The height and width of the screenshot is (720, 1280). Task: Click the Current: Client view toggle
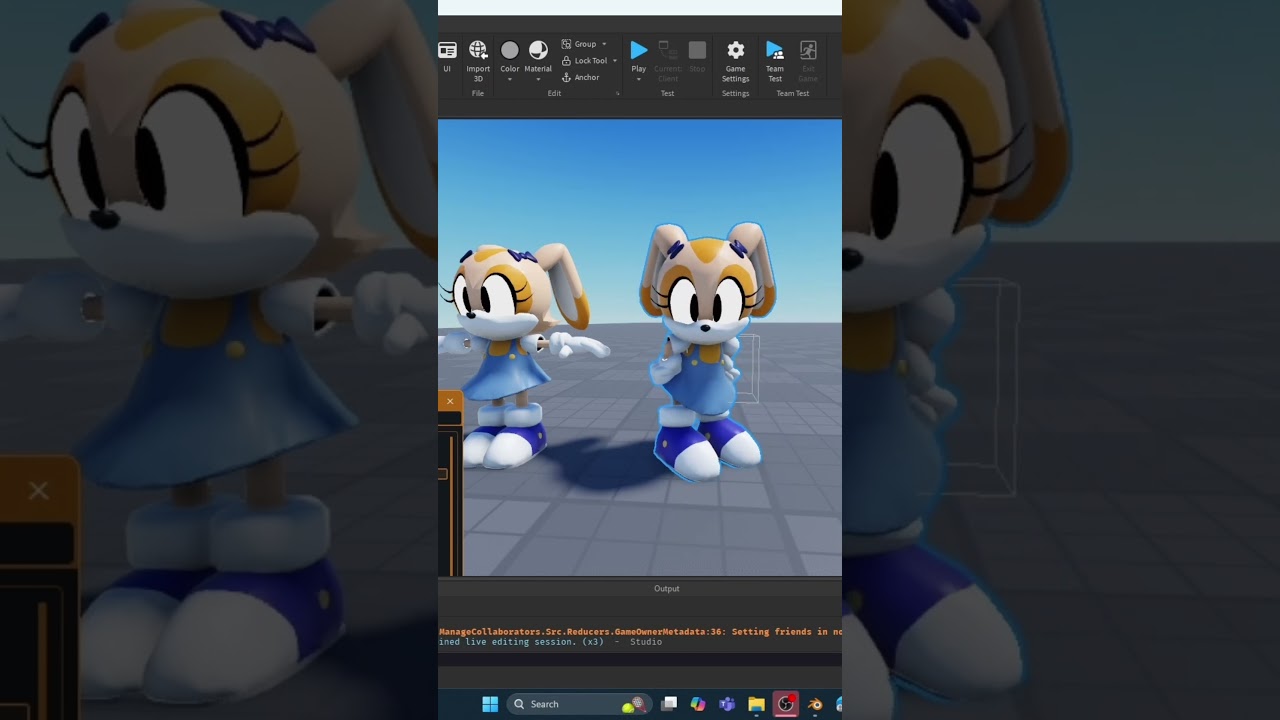667,61
